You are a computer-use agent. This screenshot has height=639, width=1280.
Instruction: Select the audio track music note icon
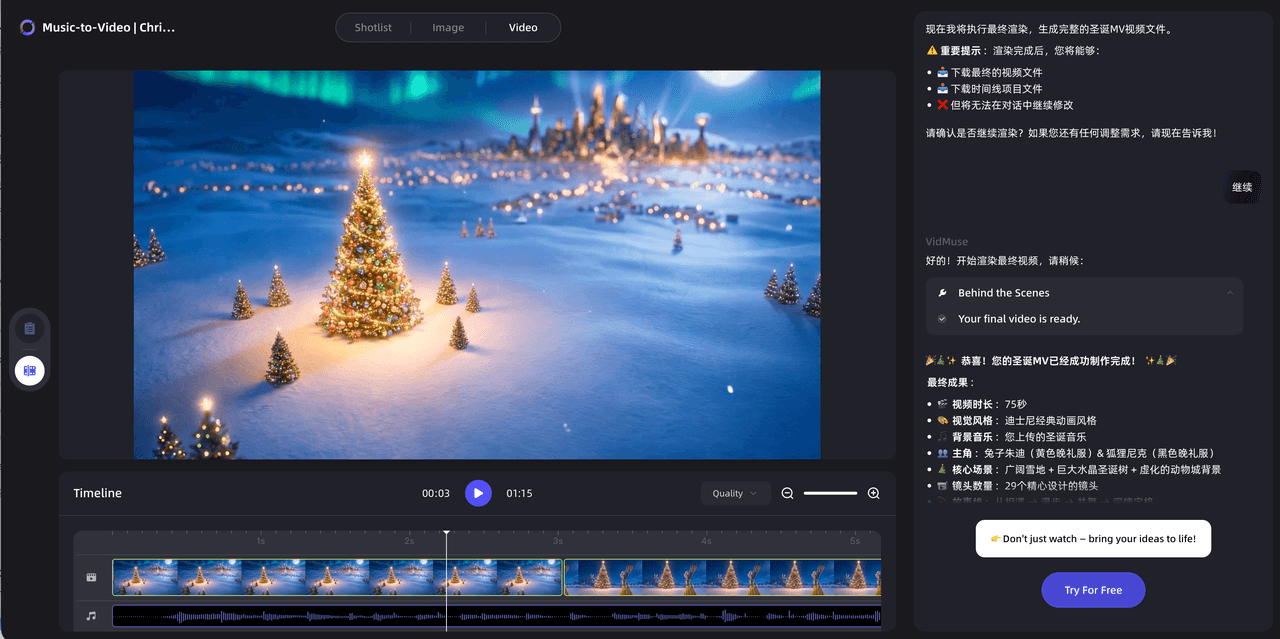[x=90, y=614]
